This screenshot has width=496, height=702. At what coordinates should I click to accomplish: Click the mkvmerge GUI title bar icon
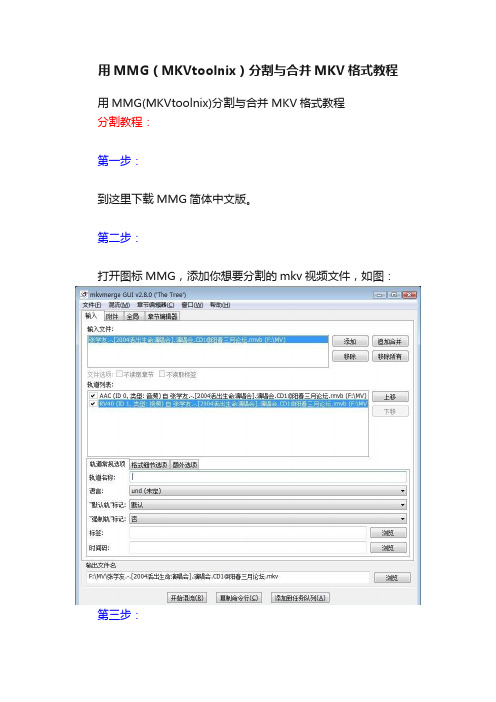[84, 295]
